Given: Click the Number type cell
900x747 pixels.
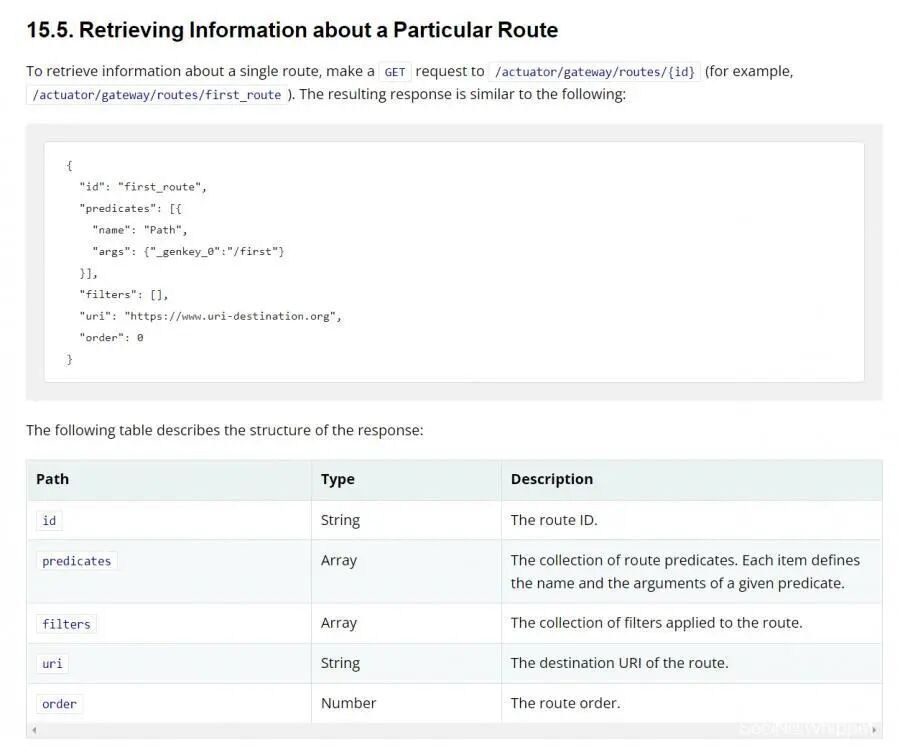Looking at the screenshot, I should tap(348, 703).
